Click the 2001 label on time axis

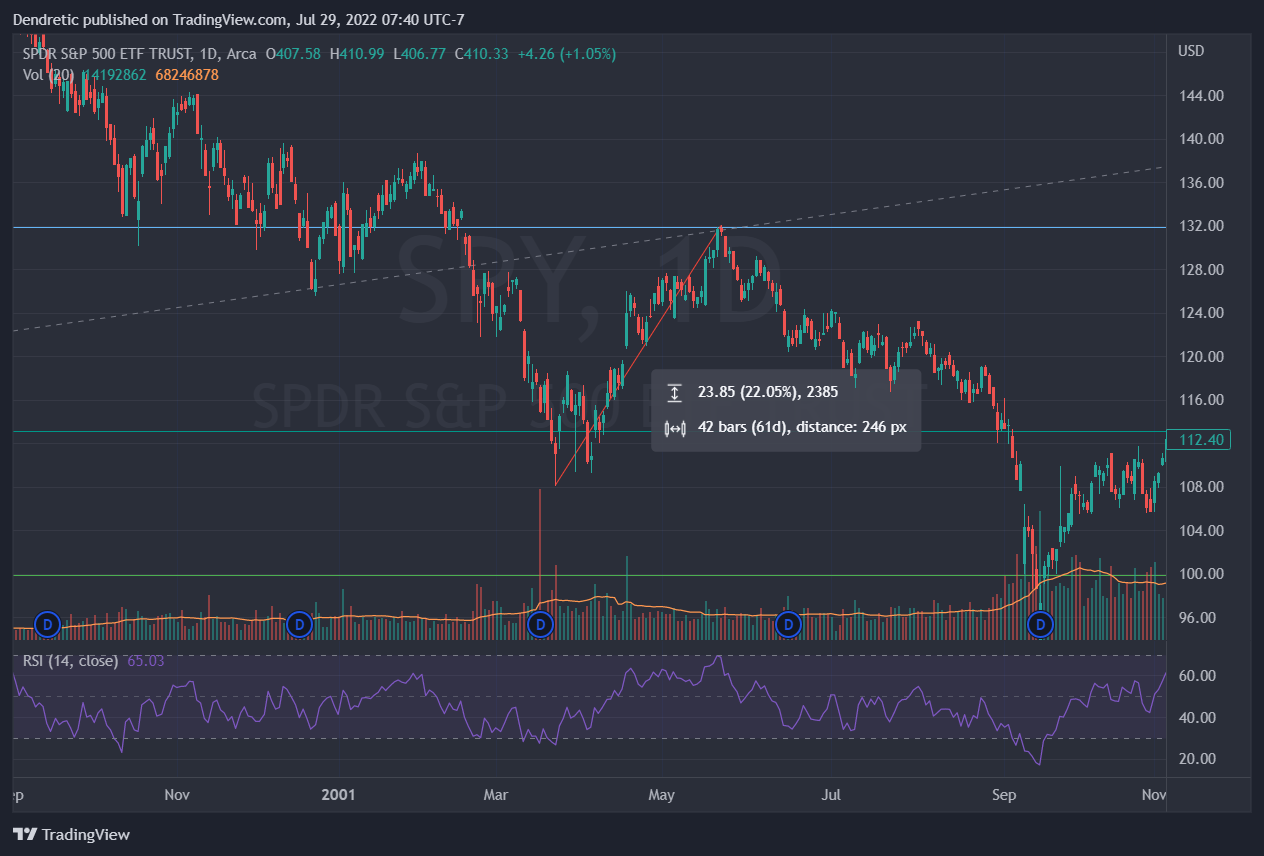pyautogui.click(x=338, y=795)
